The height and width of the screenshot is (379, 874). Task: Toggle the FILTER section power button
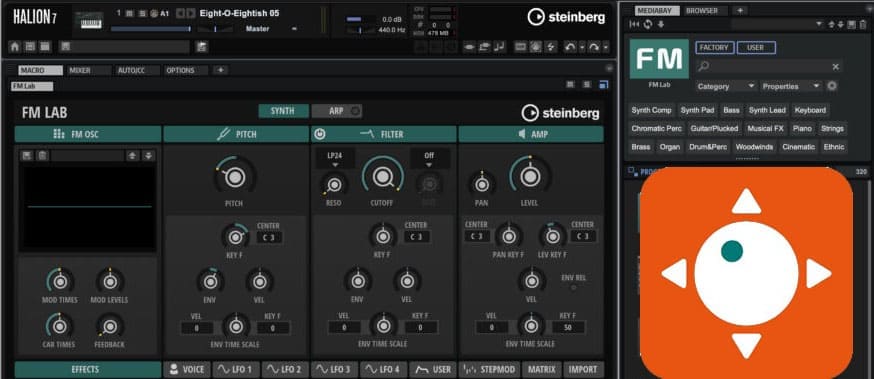pos(320,134)
